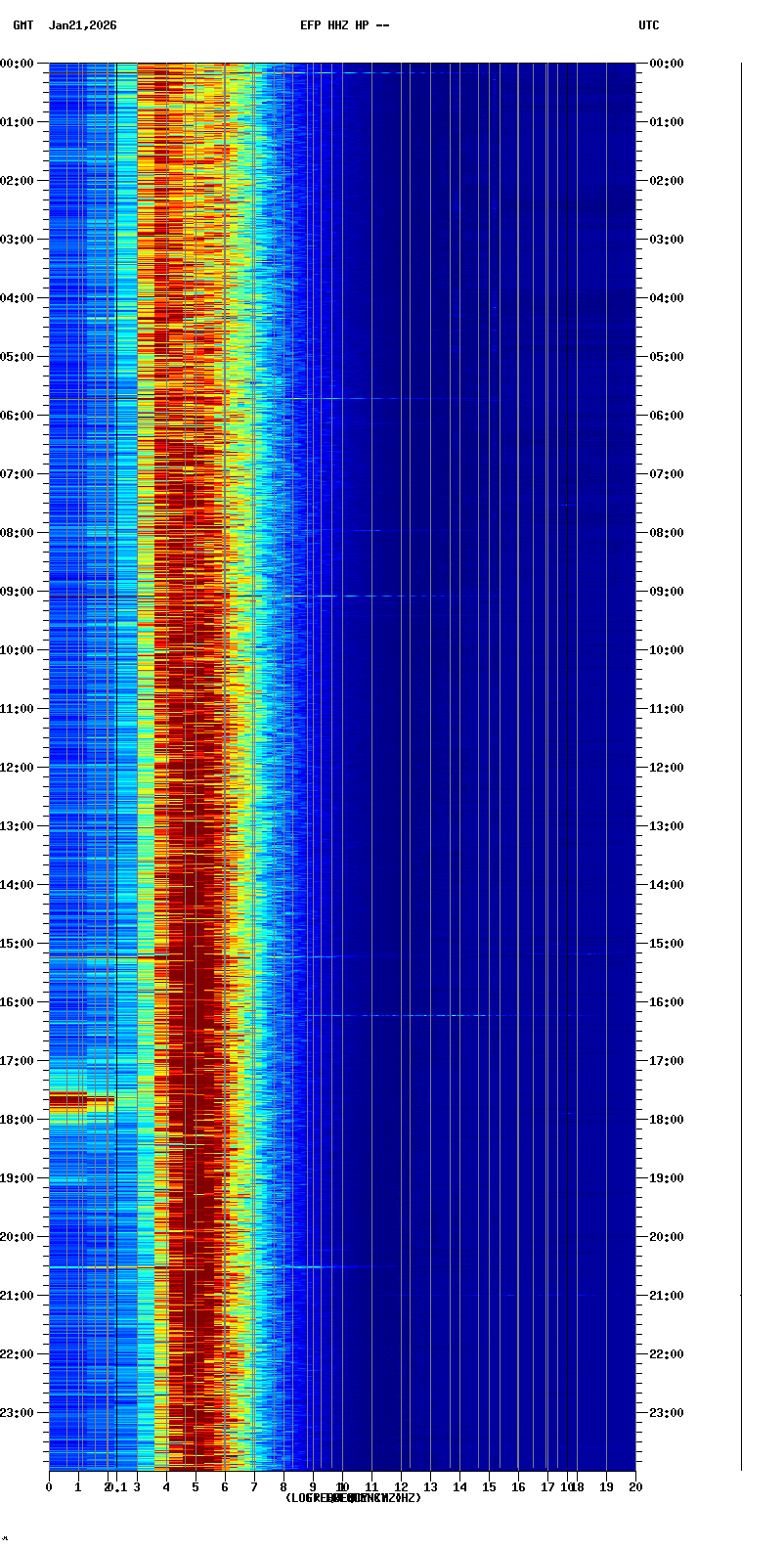Screen dimensions: 784x1549
Task: Click the 5 Hz tick label on frequency axis
Action: point(196,1487)
